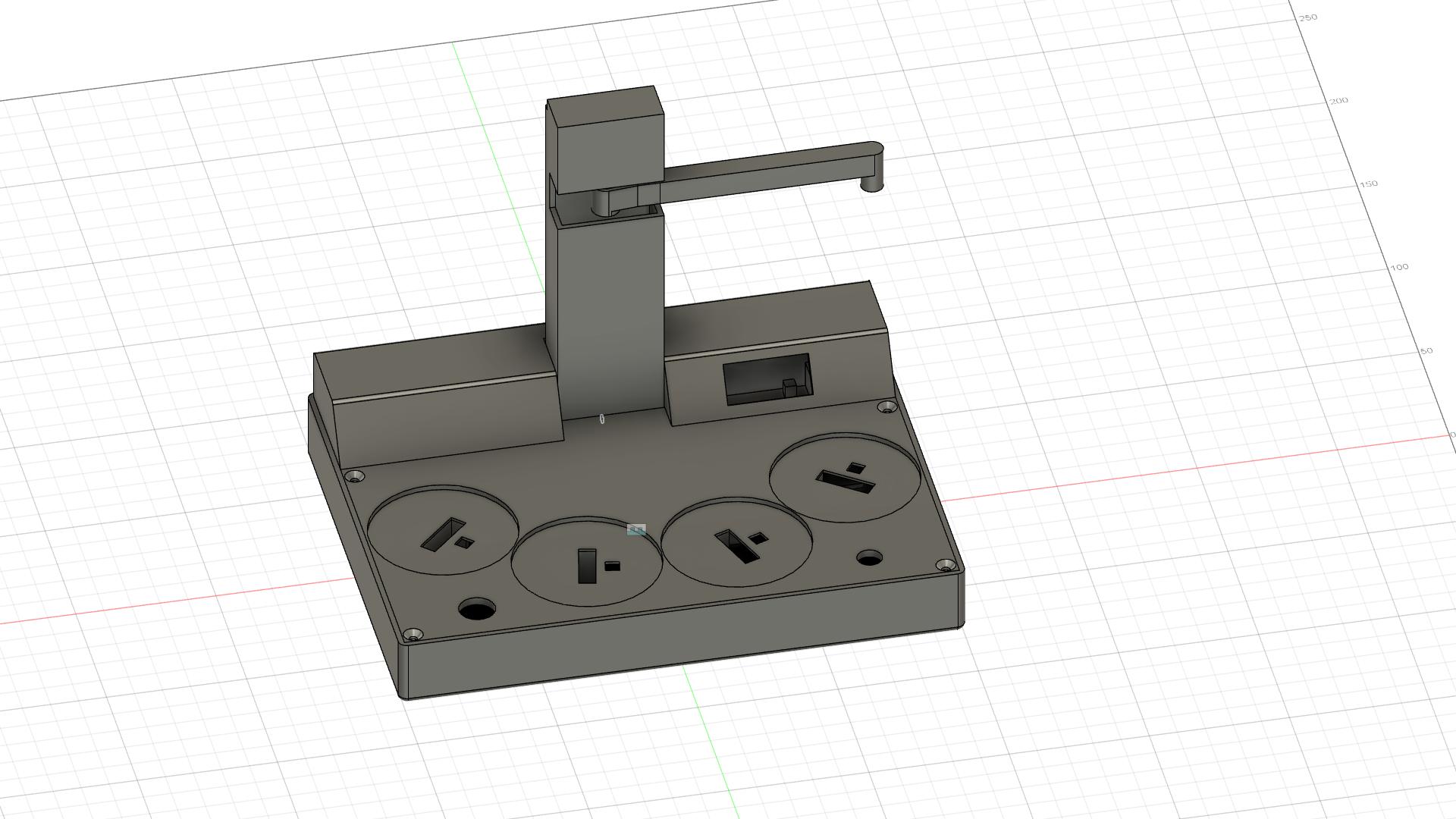Screen dimensions: 1456x819
Task: Click the grid scale label "50"
Action: pyautogui.click(x=1426, y=351)
